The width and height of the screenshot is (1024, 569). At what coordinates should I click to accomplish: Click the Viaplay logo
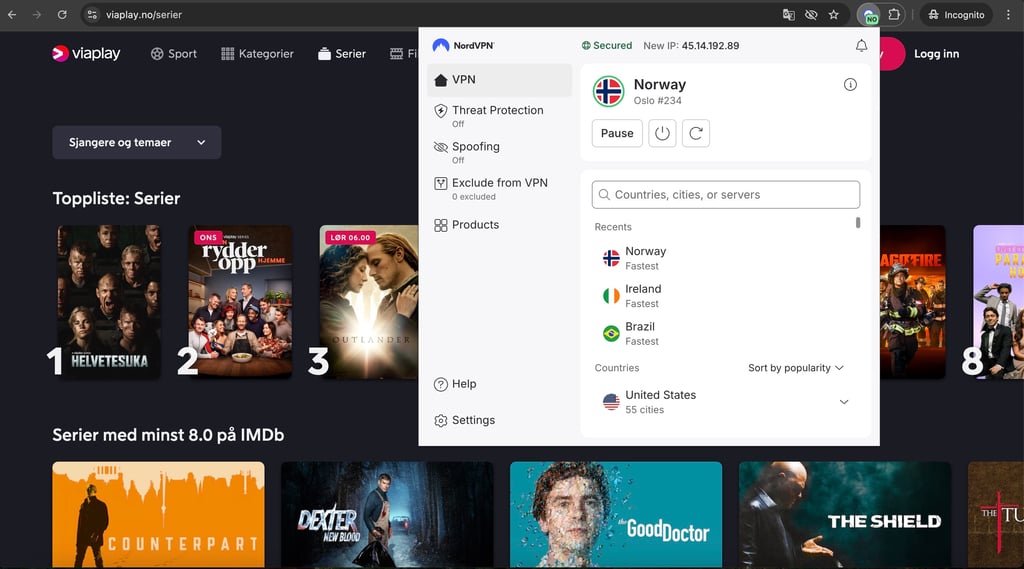point(86,54)
